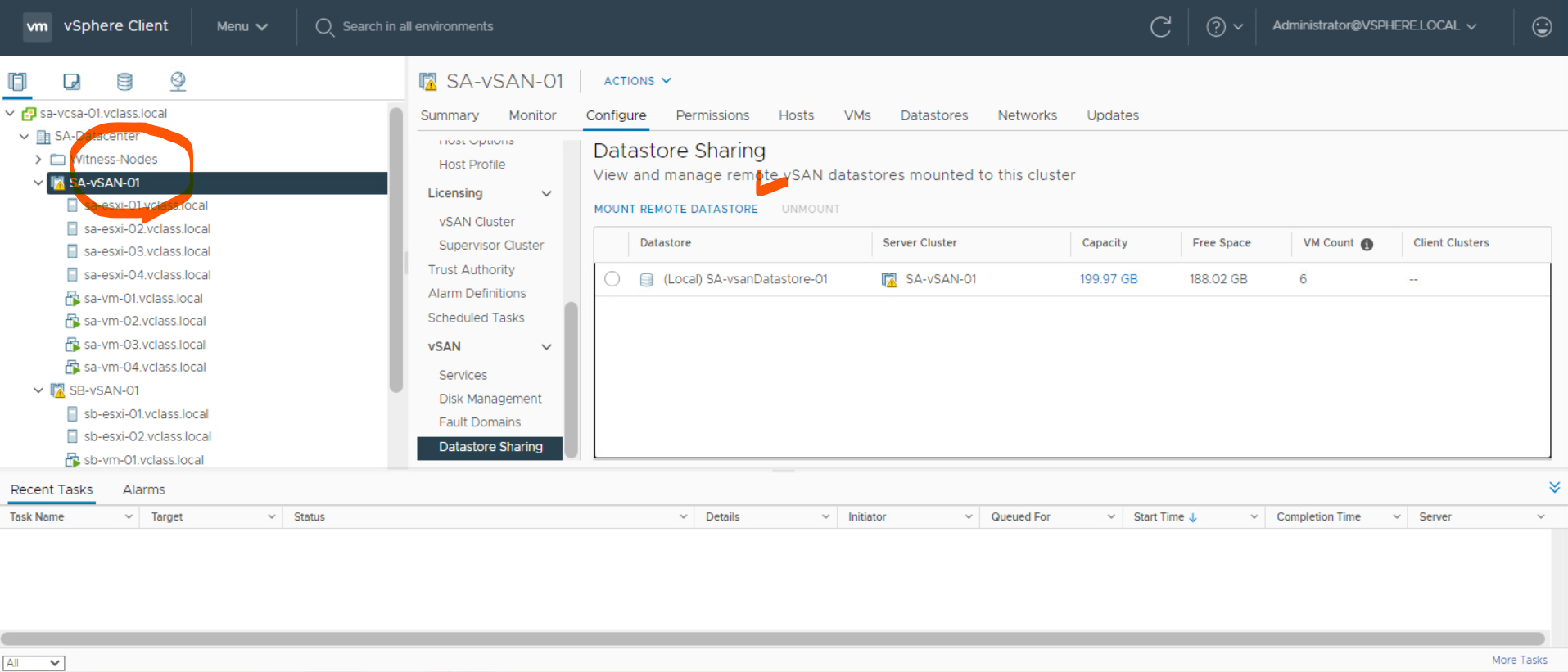Open the Updates tab
The height and width of the screenshot is (672, 1568).
1113,115
